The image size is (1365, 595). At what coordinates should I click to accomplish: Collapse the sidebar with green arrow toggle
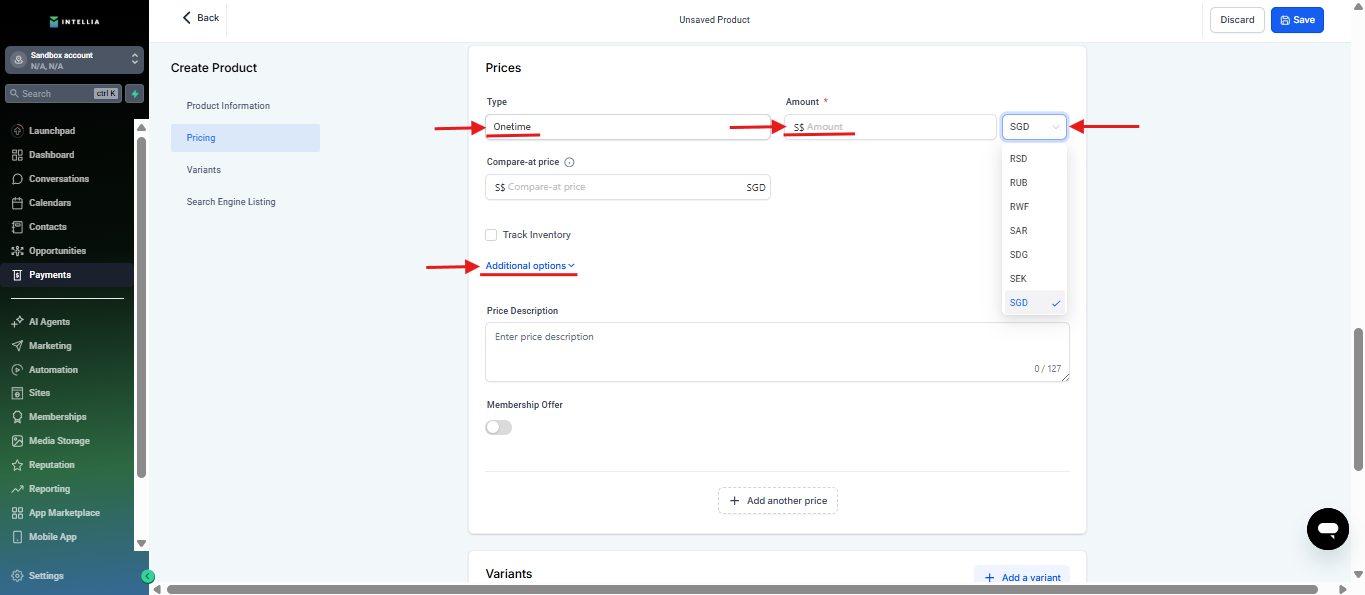[148, 576]
